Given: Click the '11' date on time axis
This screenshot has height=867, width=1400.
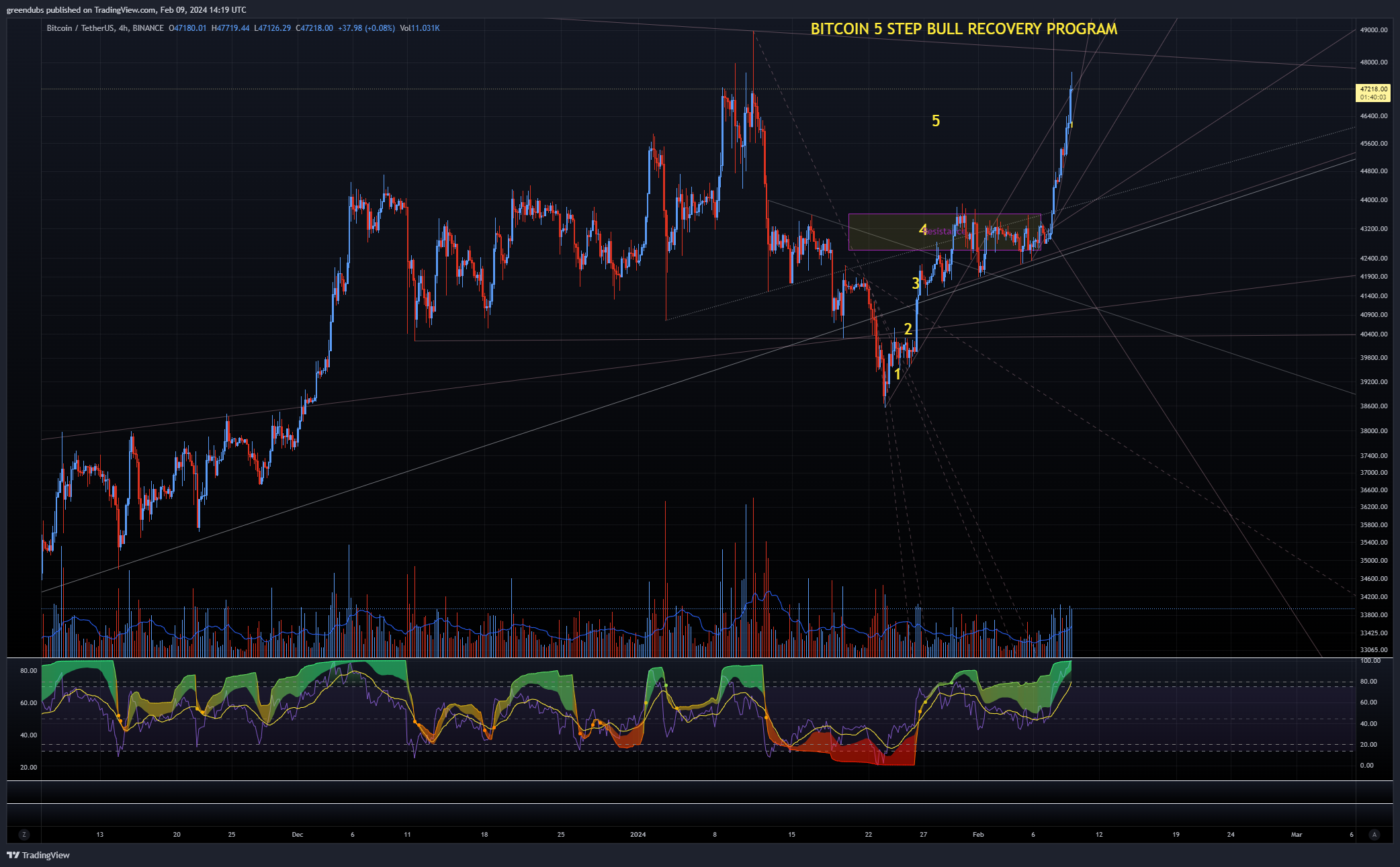Looking at the screenshot, I should pyautogui.click(x=407, y=835).
